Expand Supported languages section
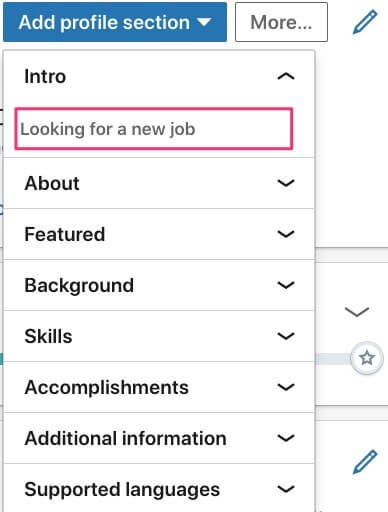 pos(159,488)
